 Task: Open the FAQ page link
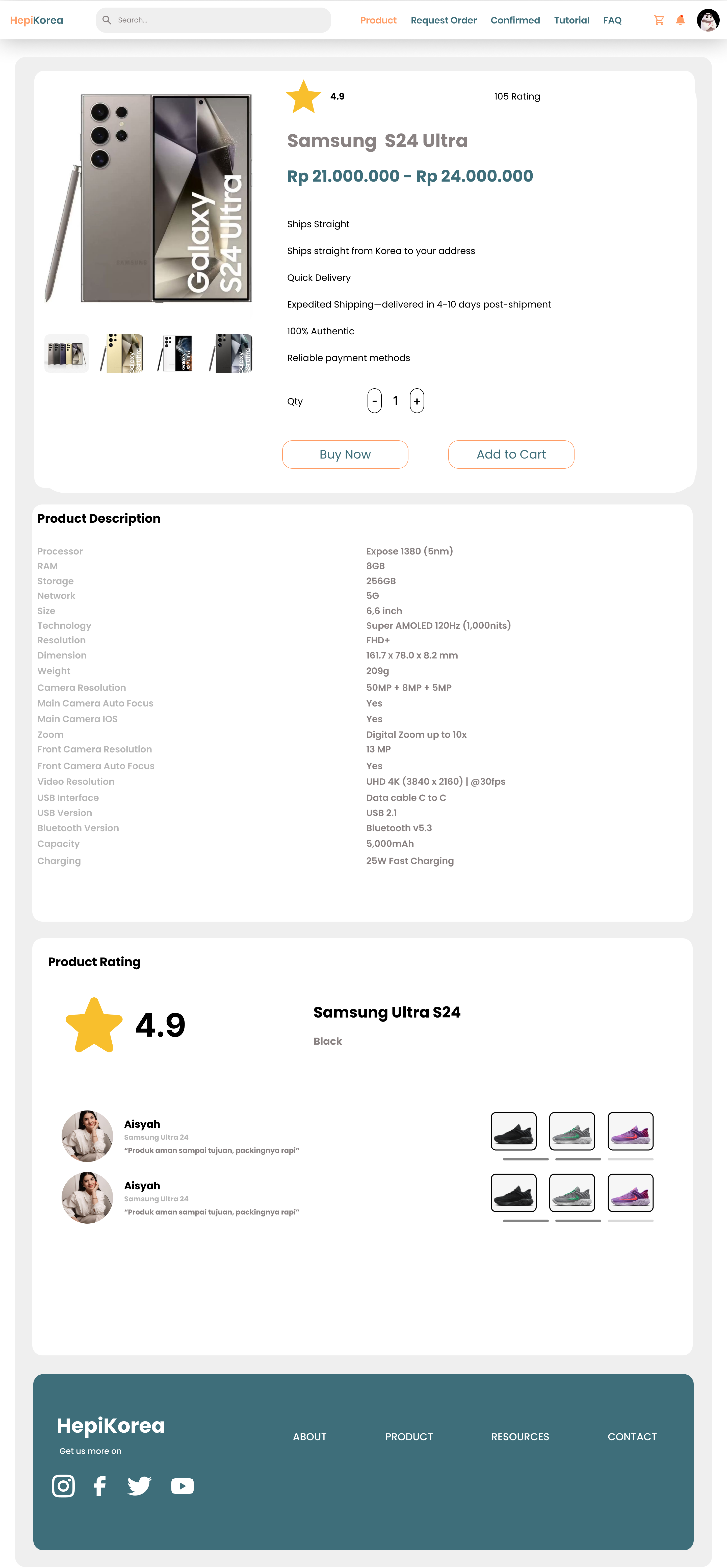click(x=612, y=20)
